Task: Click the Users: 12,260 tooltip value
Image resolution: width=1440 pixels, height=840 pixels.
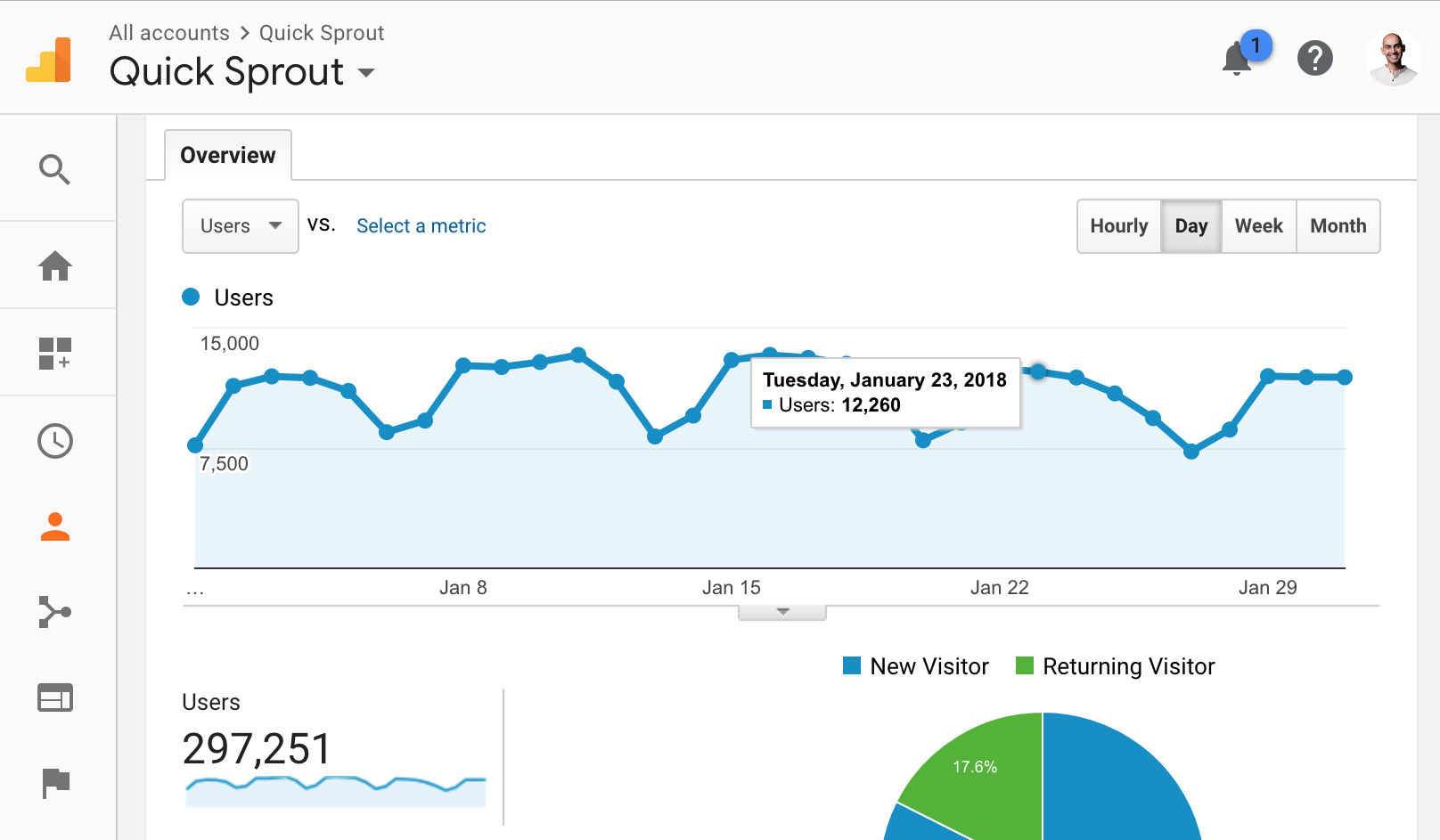Action: point(839,405)
